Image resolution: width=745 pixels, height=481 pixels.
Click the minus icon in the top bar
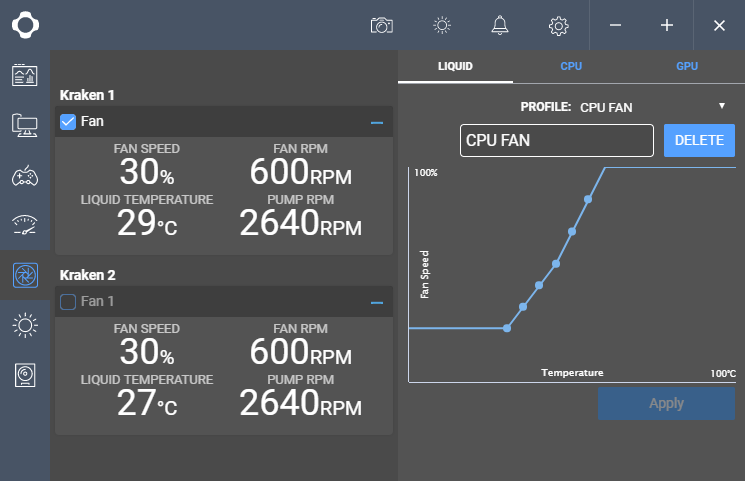[615, 25]
